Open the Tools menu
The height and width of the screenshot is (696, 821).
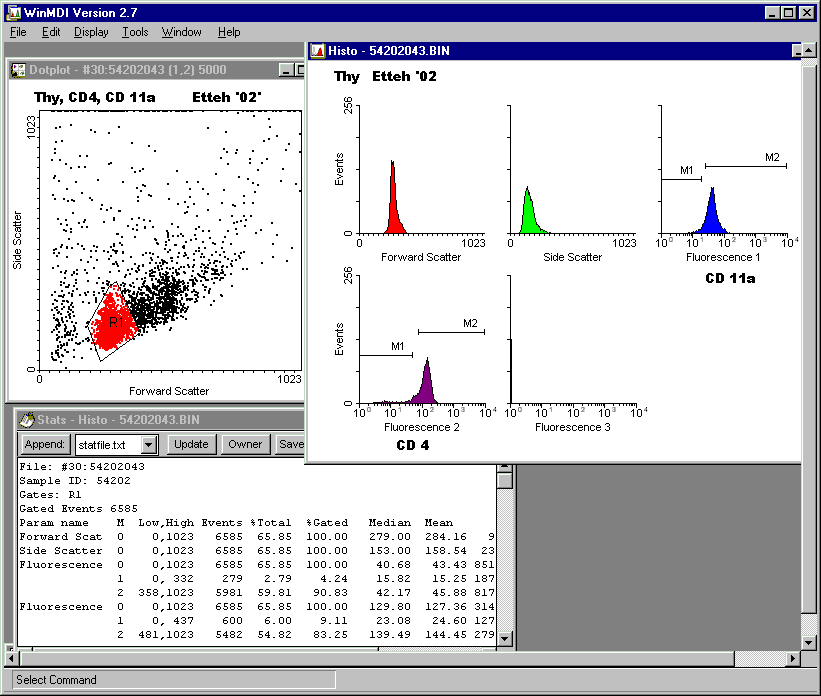coord(135,32)
